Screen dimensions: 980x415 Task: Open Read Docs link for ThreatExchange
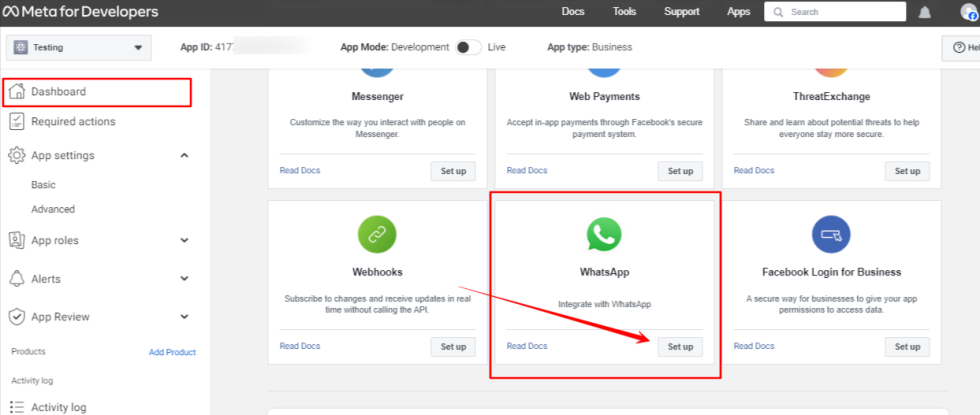click(x=754, y=170)
